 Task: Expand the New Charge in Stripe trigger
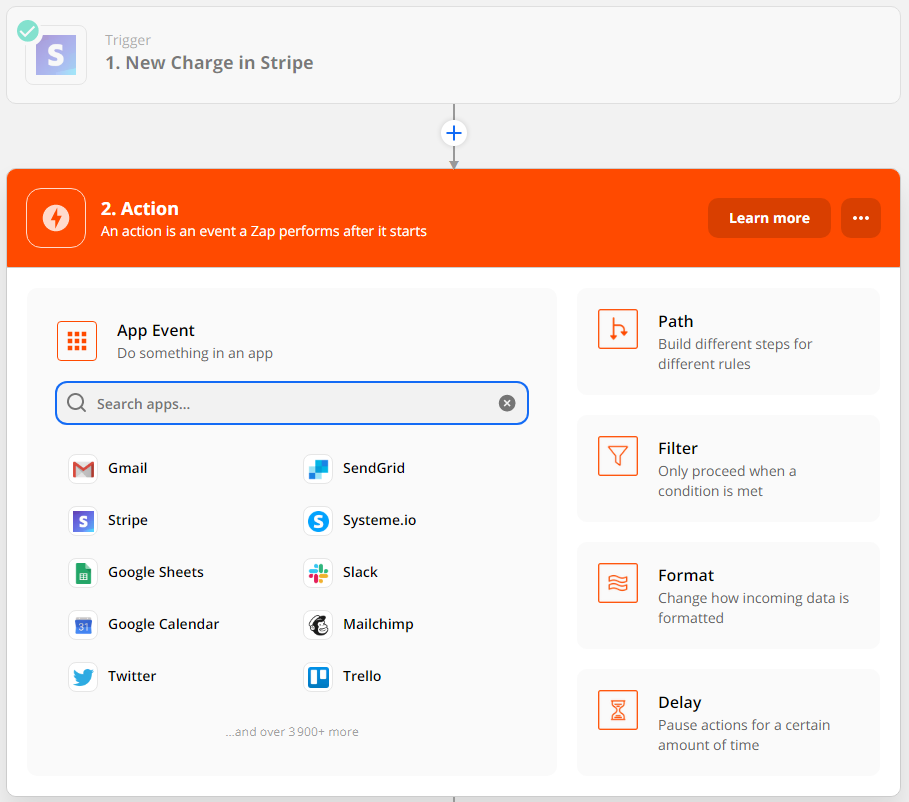(x=209, y=62)
